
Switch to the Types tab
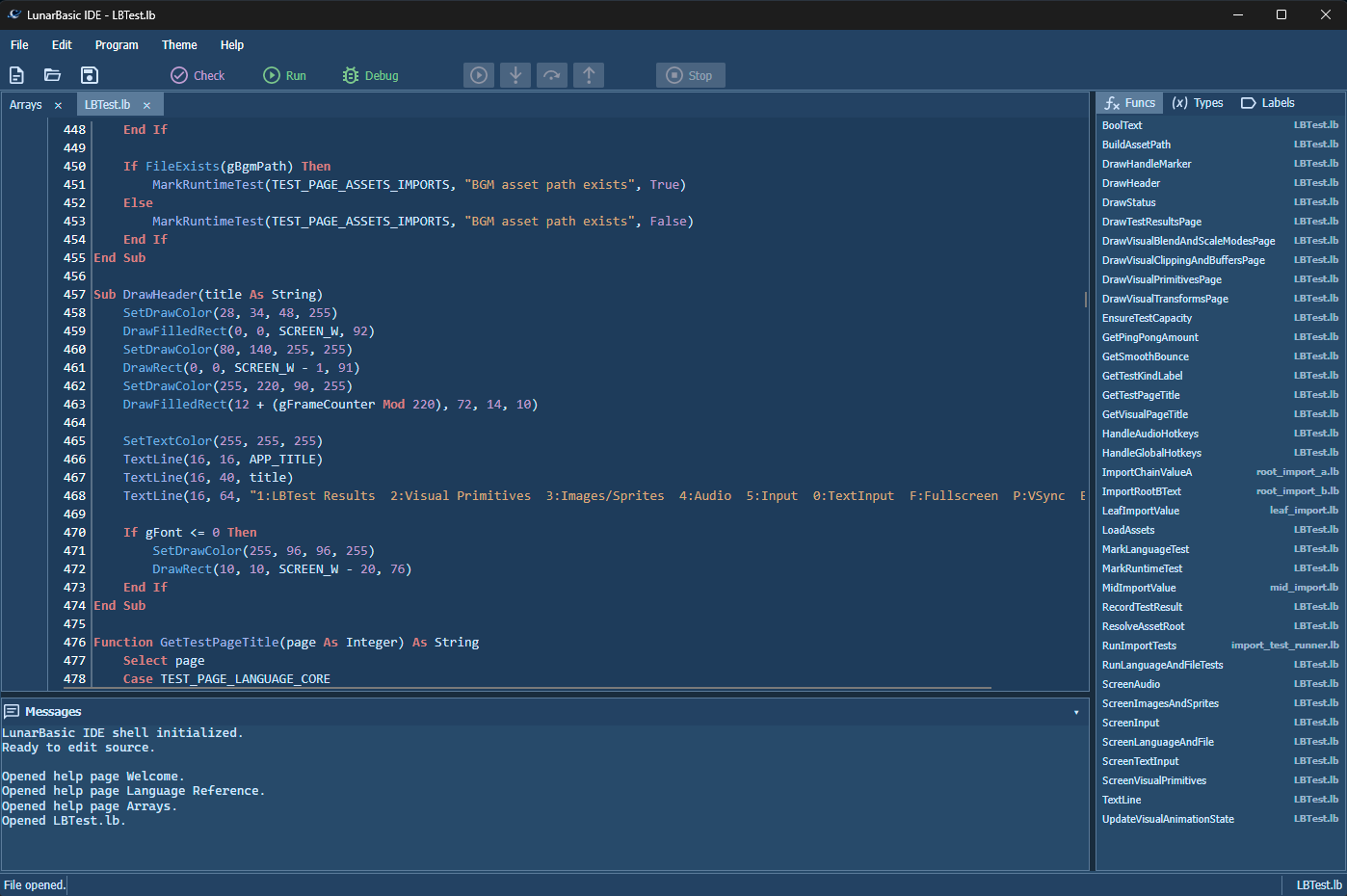click(1197, 102)
